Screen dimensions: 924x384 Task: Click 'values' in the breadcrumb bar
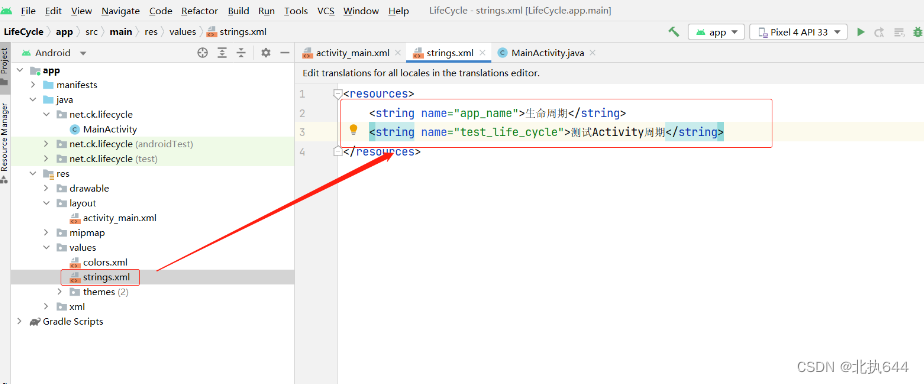click(x=183, y=32)
